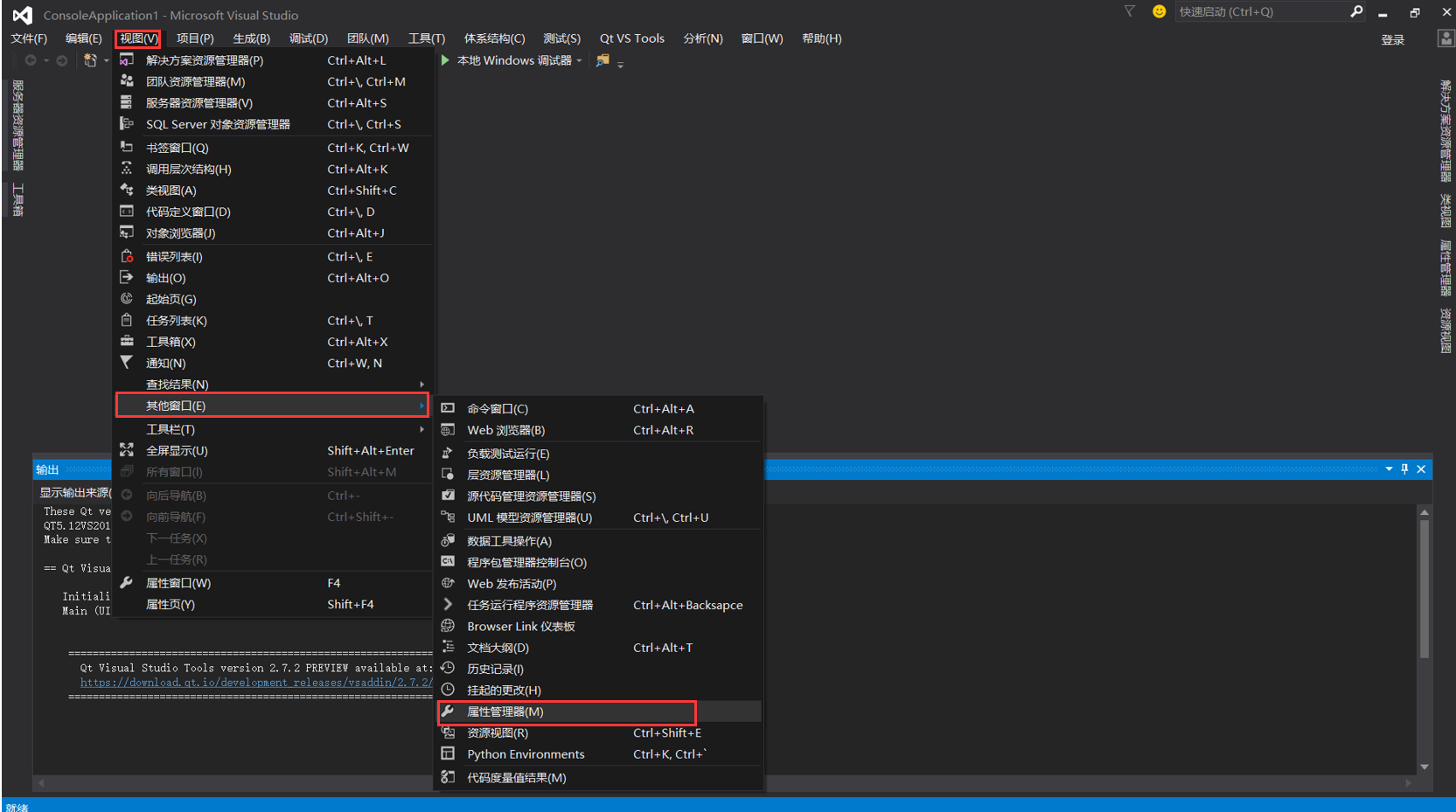Screen dimensions: 1456x812
Task: Open the 输出 panel window position dropdown
Action: [1389, 469]
